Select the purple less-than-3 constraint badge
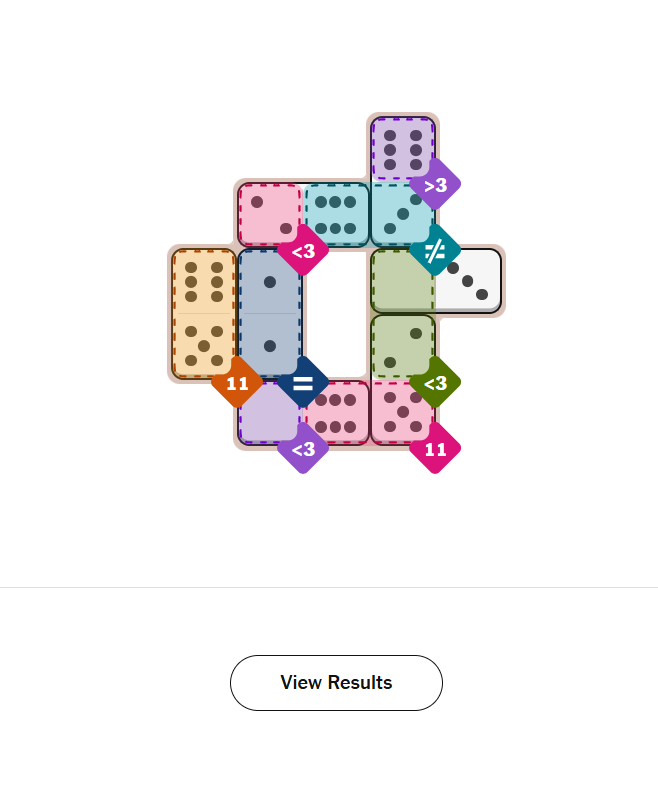 pos(303,449)
